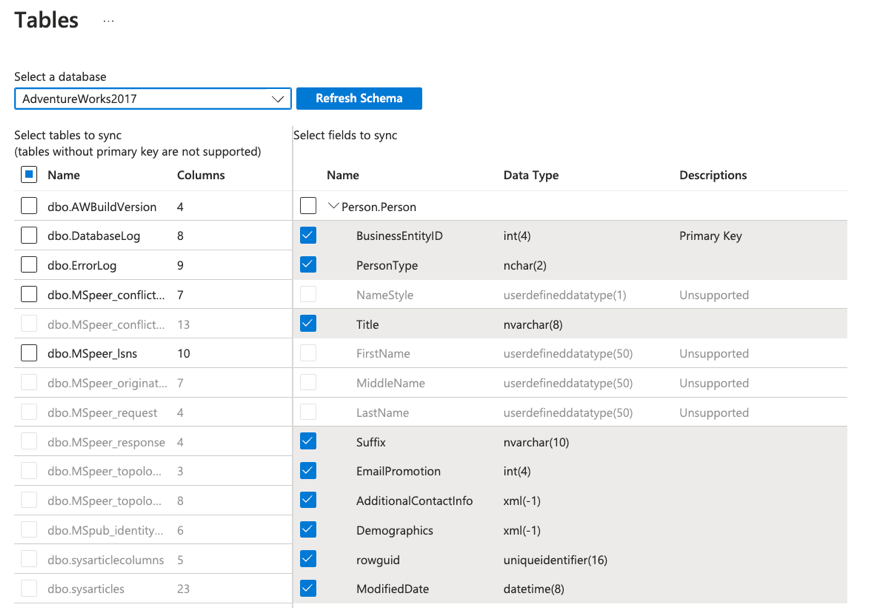Open the AdventureWorks2017 database dropdown
Screen dimensions: 883x608
click(x=153, y=99)
